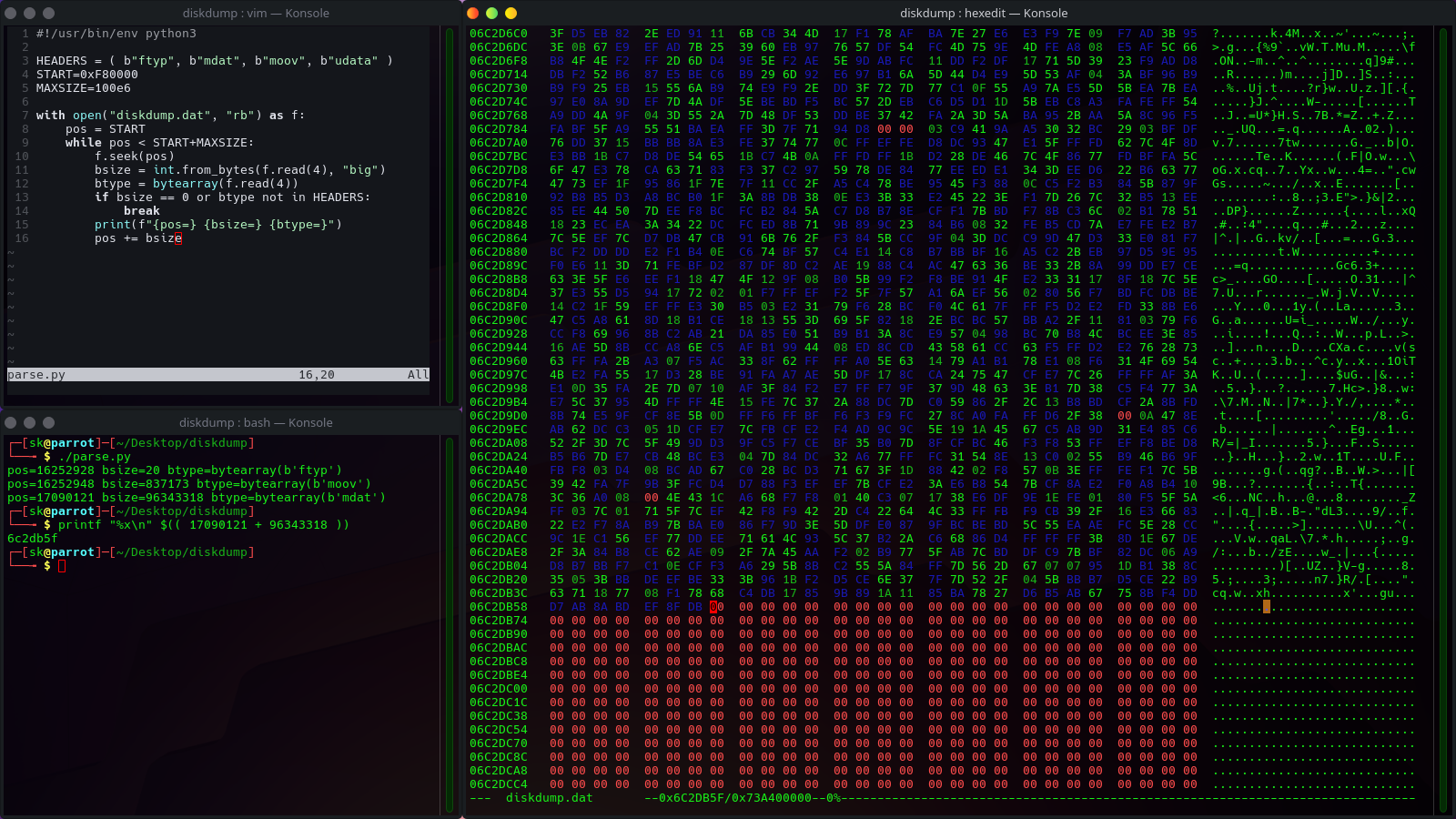This screenshot has height=819, width=1456.
Task: Click the 'diskdump : bash — Konsole' title bar
Action: click(x=255, y=422)
